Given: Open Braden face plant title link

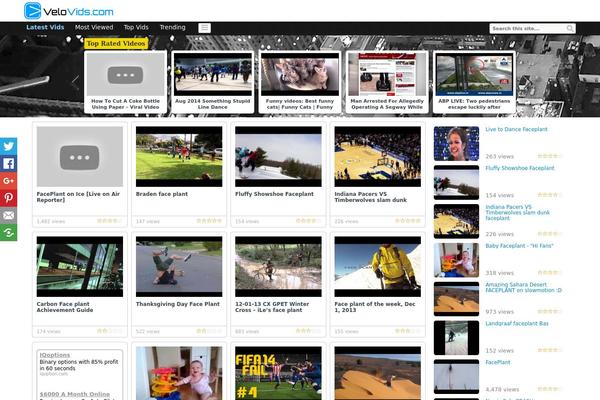Looking at the screenshot, I should click(162, 194).
